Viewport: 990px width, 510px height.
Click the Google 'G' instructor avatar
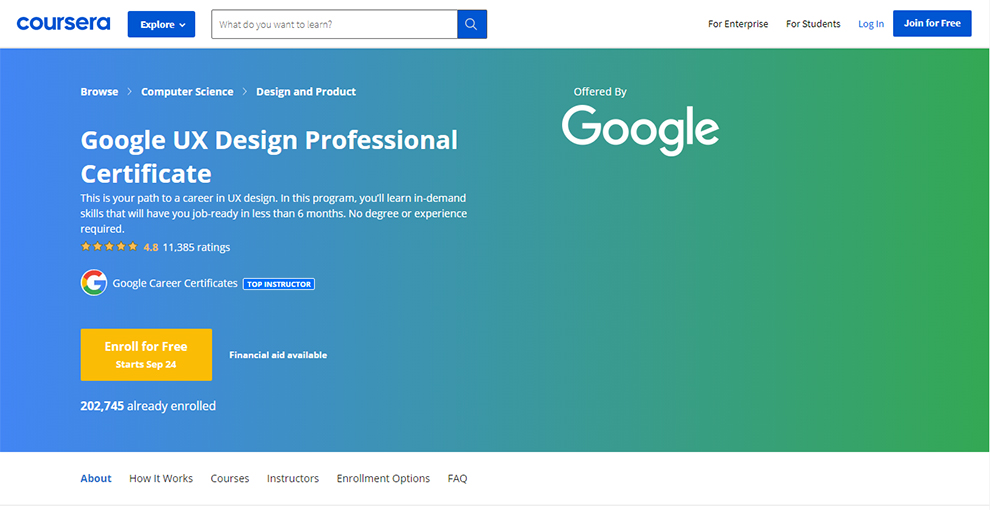(x=94, y=283)
